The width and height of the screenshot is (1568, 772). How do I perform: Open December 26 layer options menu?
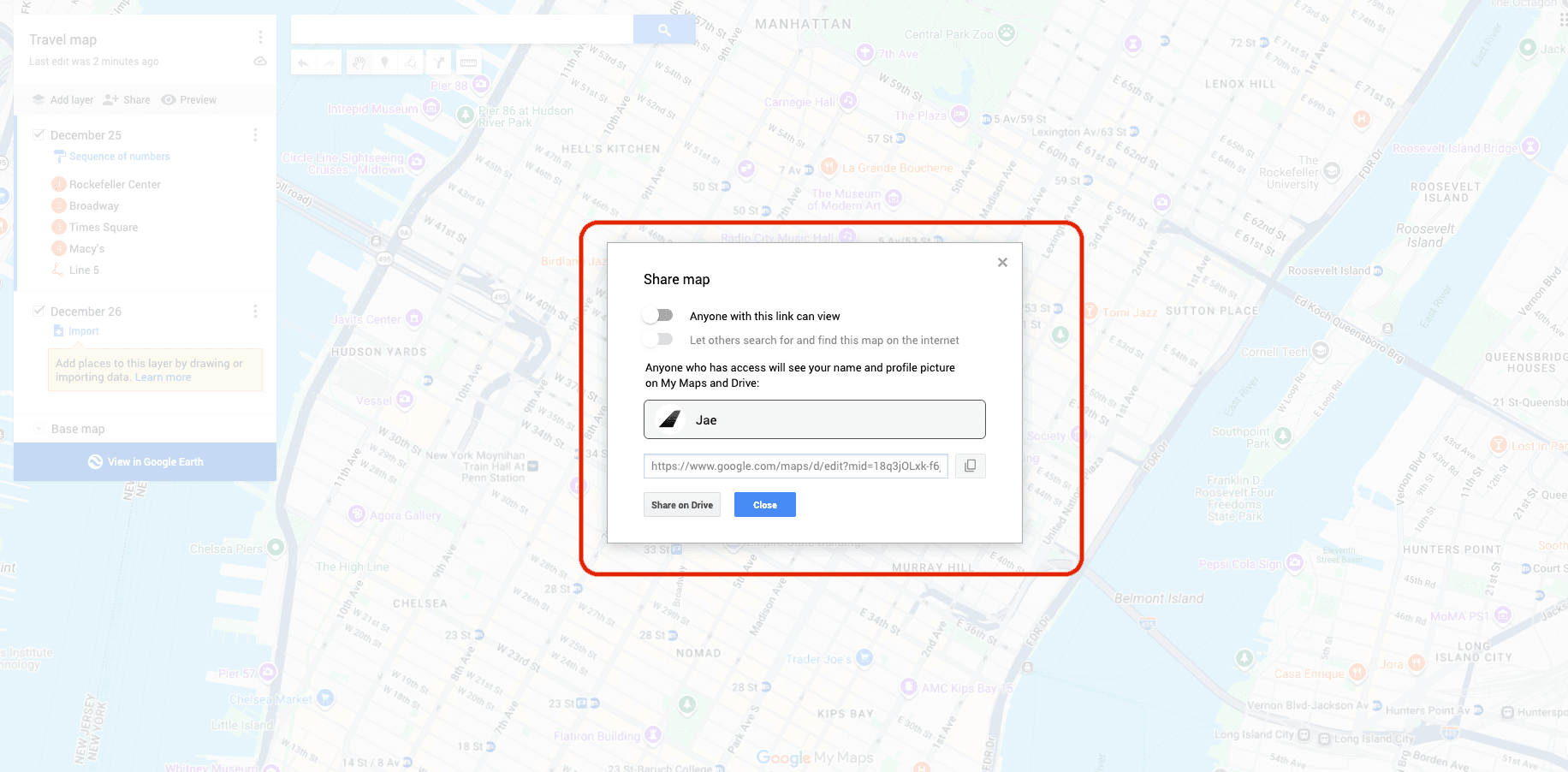pyautogui.click(x=255, y=312)
